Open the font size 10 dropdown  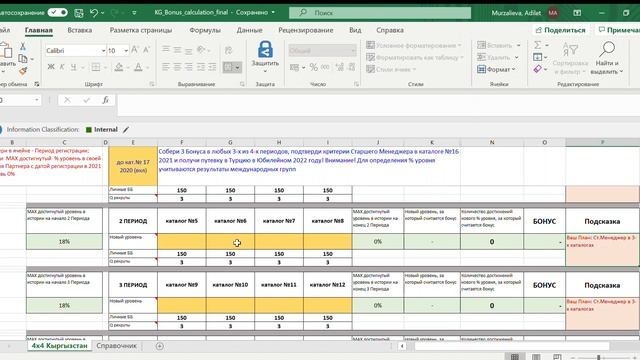(126, 51)
